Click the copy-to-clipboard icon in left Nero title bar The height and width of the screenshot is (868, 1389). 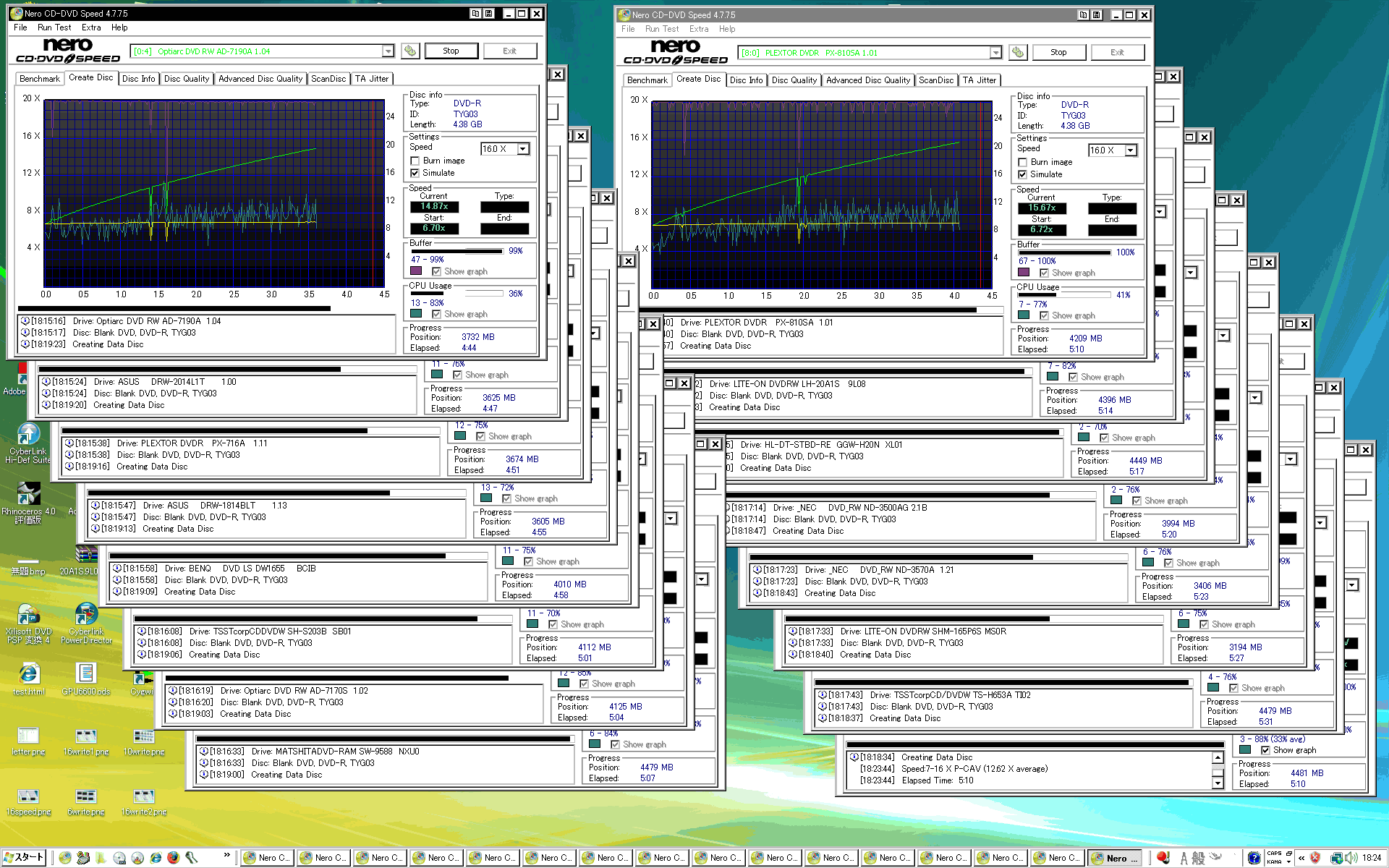475,13
